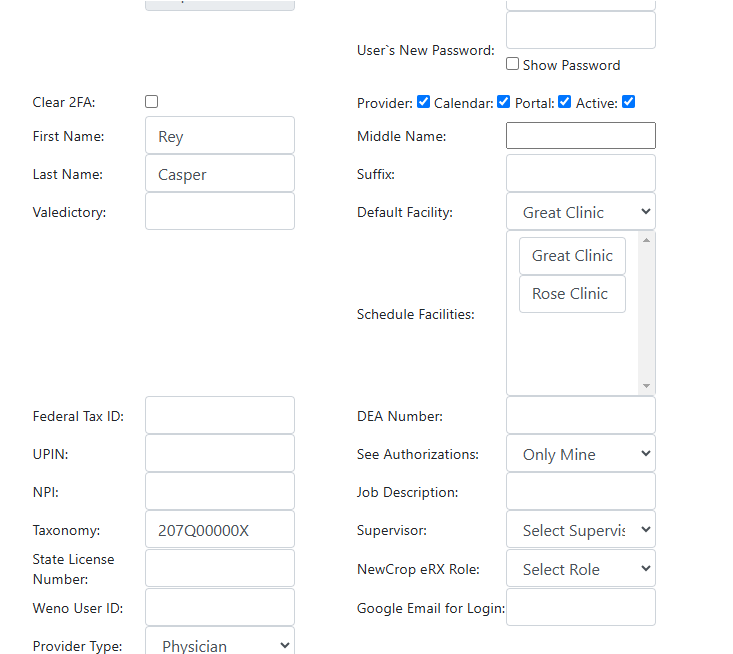Click the First Name field

point(220,136)
